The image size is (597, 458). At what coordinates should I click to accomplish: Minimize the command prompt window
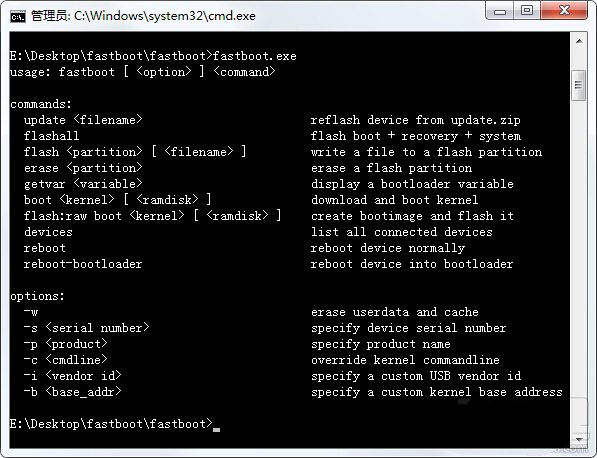500,11
